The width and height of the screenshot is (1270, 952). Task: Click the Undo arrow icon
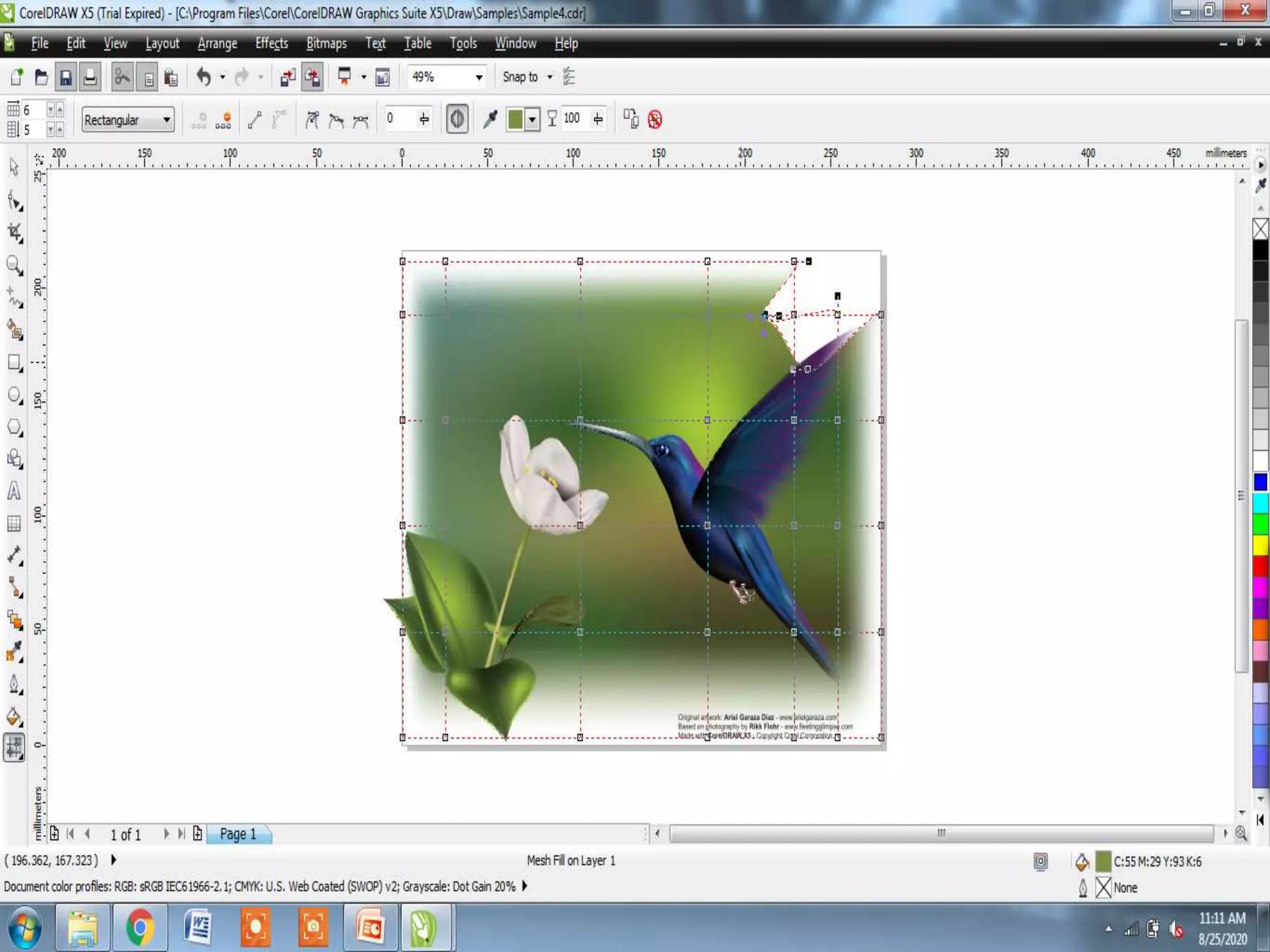(203, 77)
